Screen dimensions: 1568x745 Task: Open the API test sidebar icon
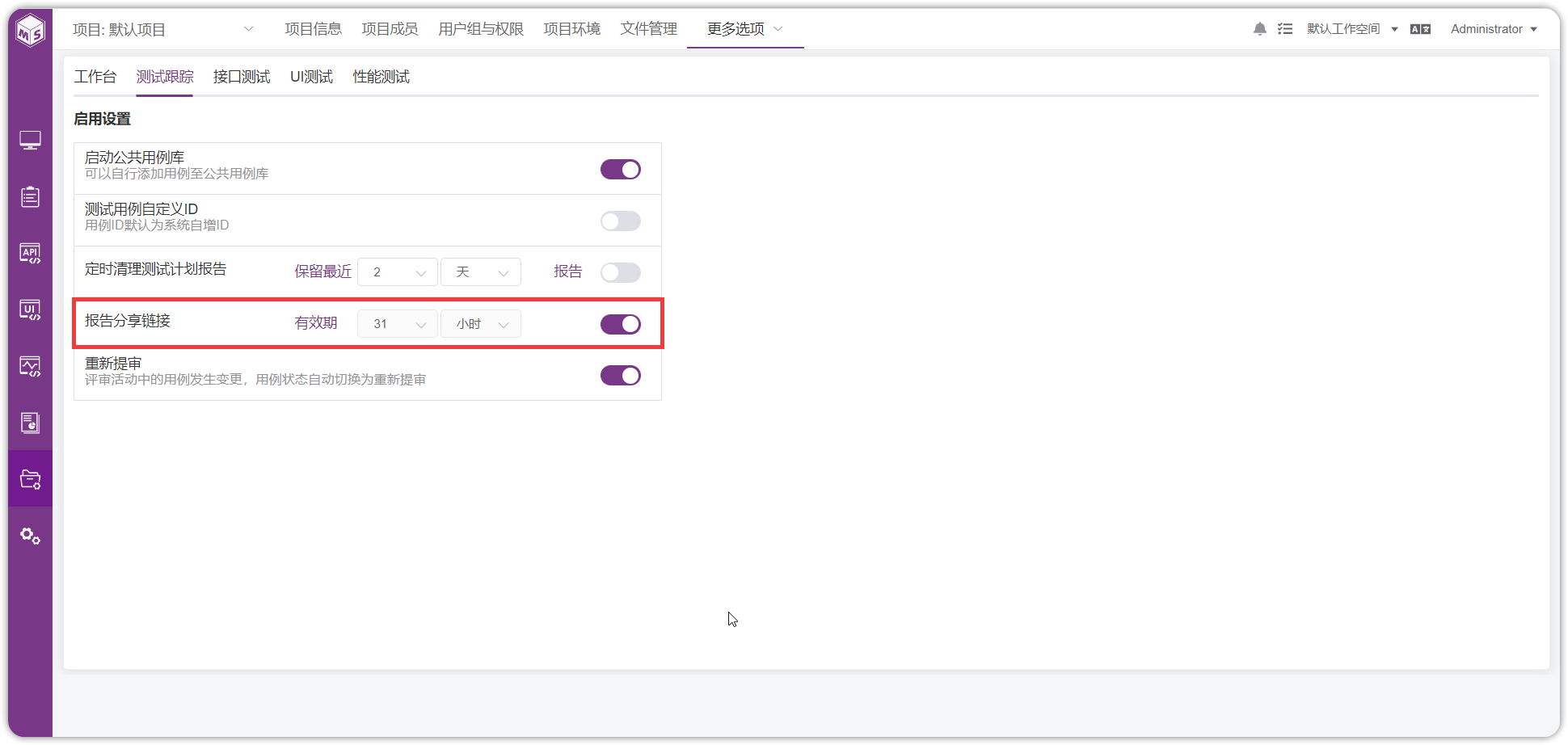point(31,254)
